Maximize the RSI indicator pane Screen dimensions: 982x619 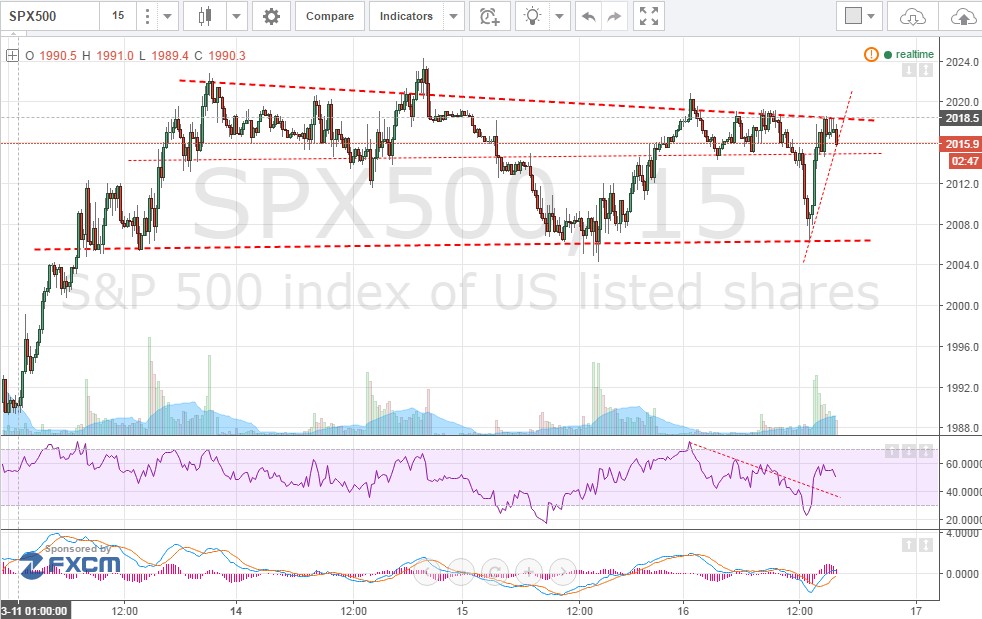coord(926,450)
